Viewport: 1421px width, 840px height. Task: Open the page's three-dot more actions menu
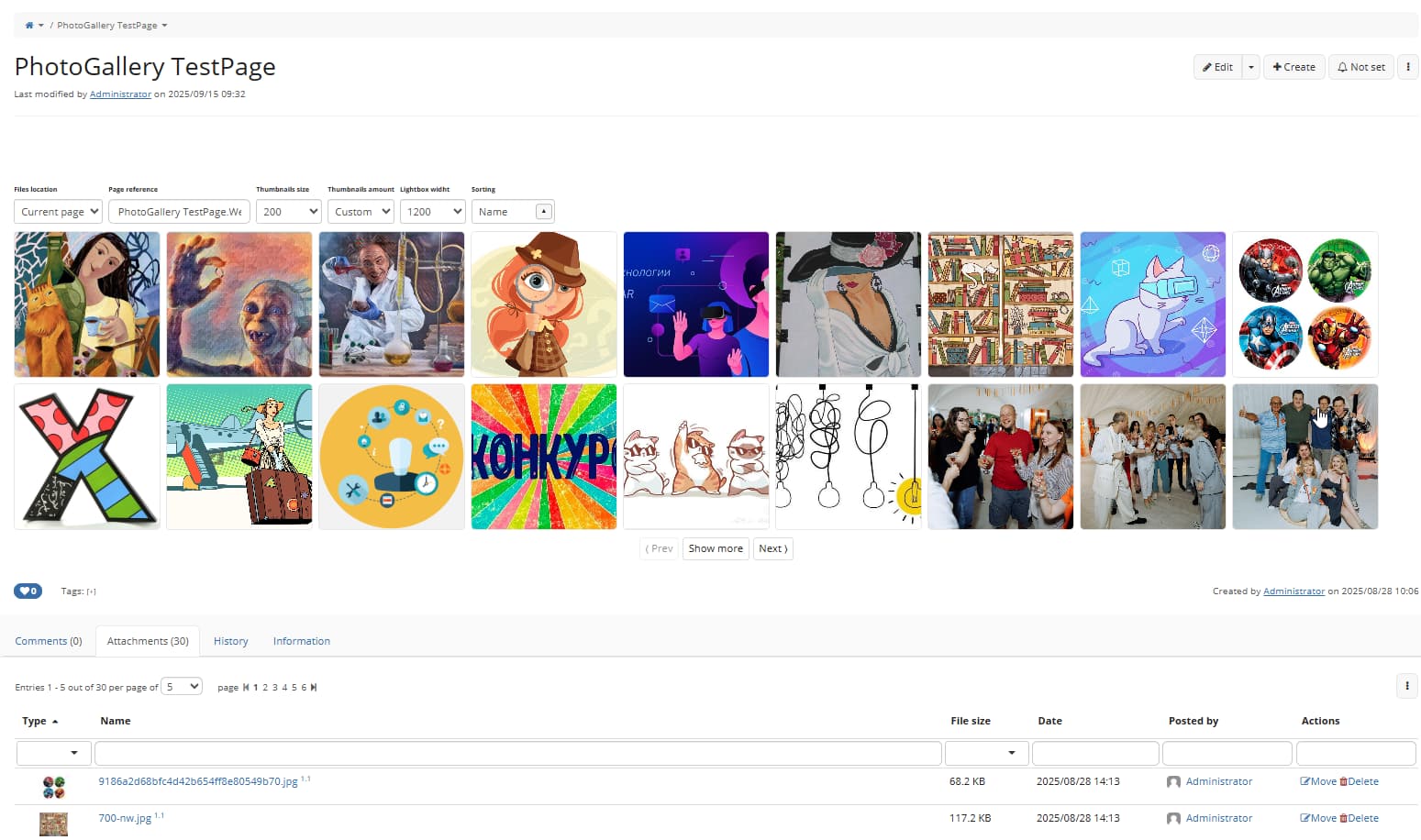(1407, 67)
